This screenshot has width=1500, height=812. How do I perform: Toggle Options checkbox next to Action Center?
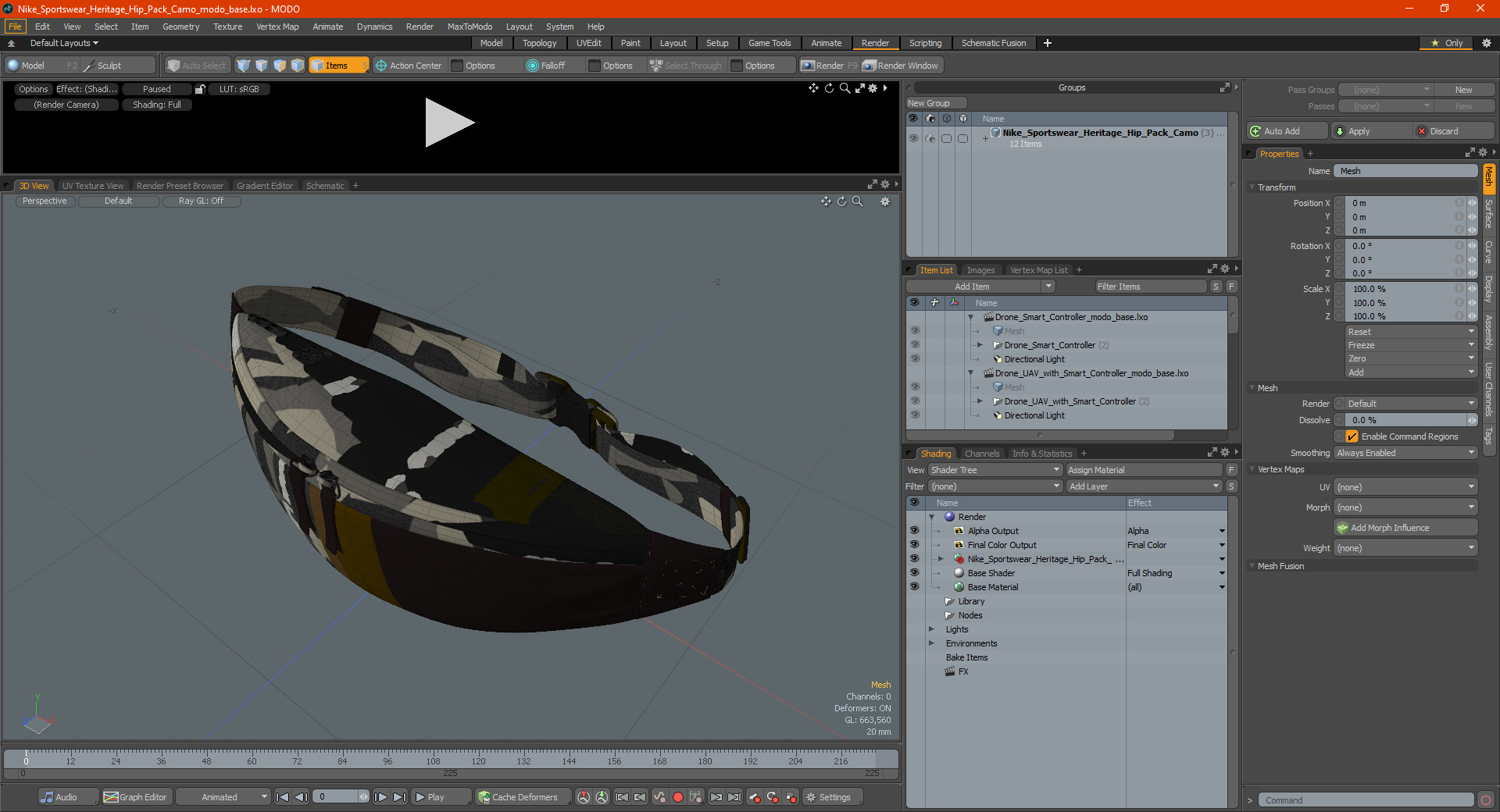[458, 66]
